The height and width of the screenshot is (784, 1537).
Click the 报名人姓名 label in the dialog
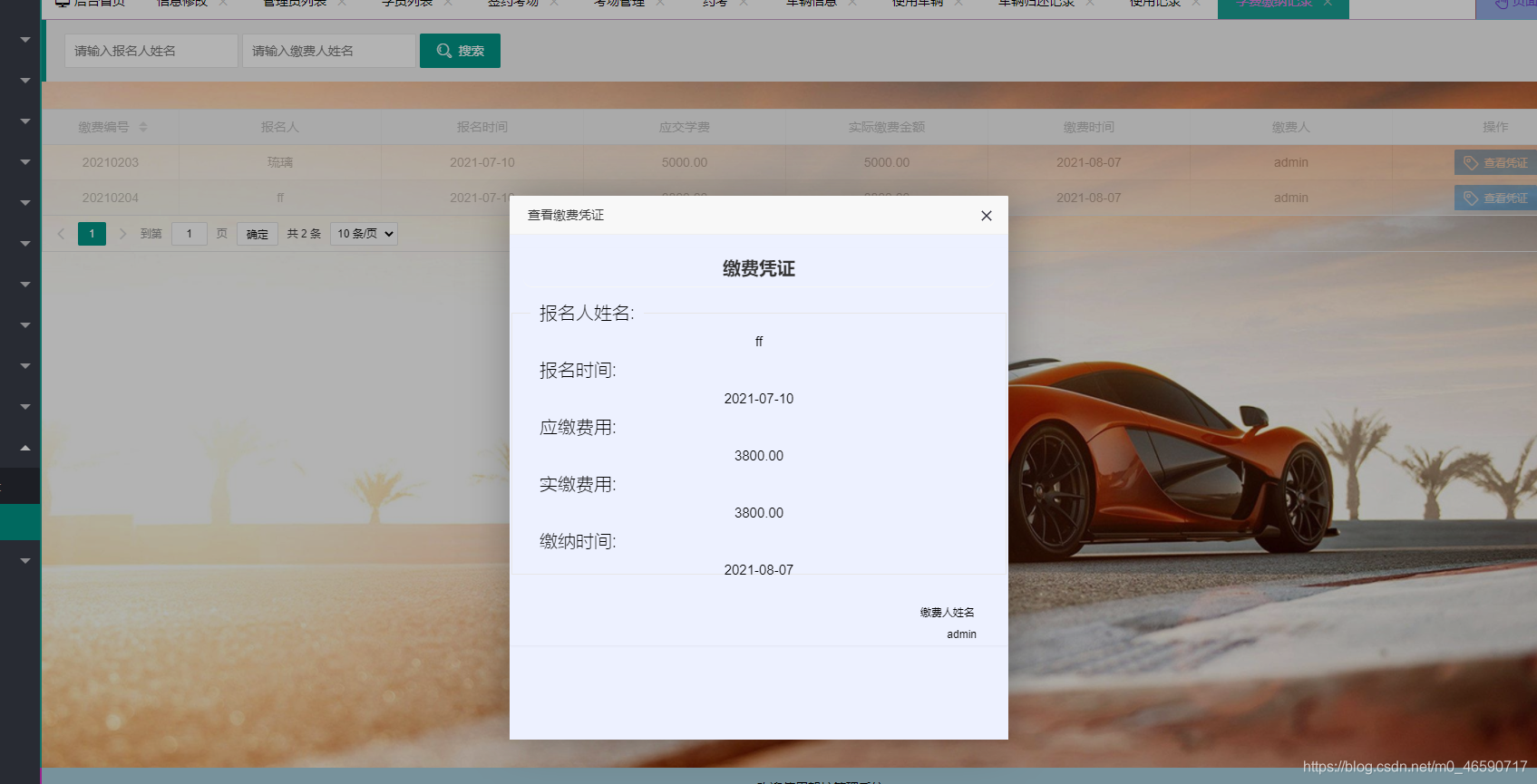point(587,314)
